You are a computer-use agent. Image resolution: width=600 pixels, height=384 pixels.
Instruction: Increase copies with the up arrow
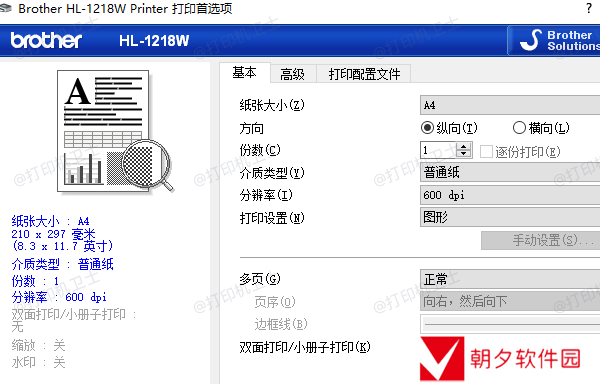pyautogui.click(x=464, y=146)
